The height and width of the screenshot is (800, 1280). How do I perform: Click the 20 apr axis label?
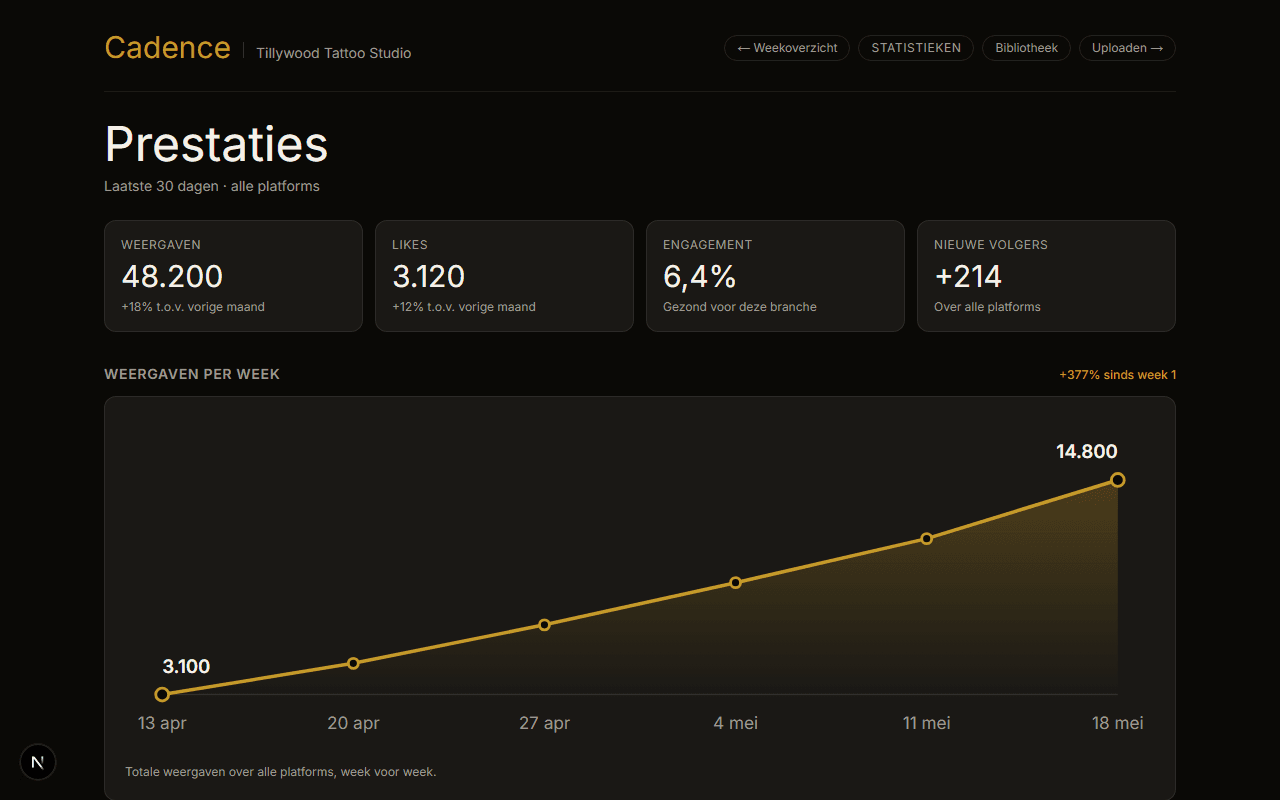pyautogui.click(x=353, y=723)
